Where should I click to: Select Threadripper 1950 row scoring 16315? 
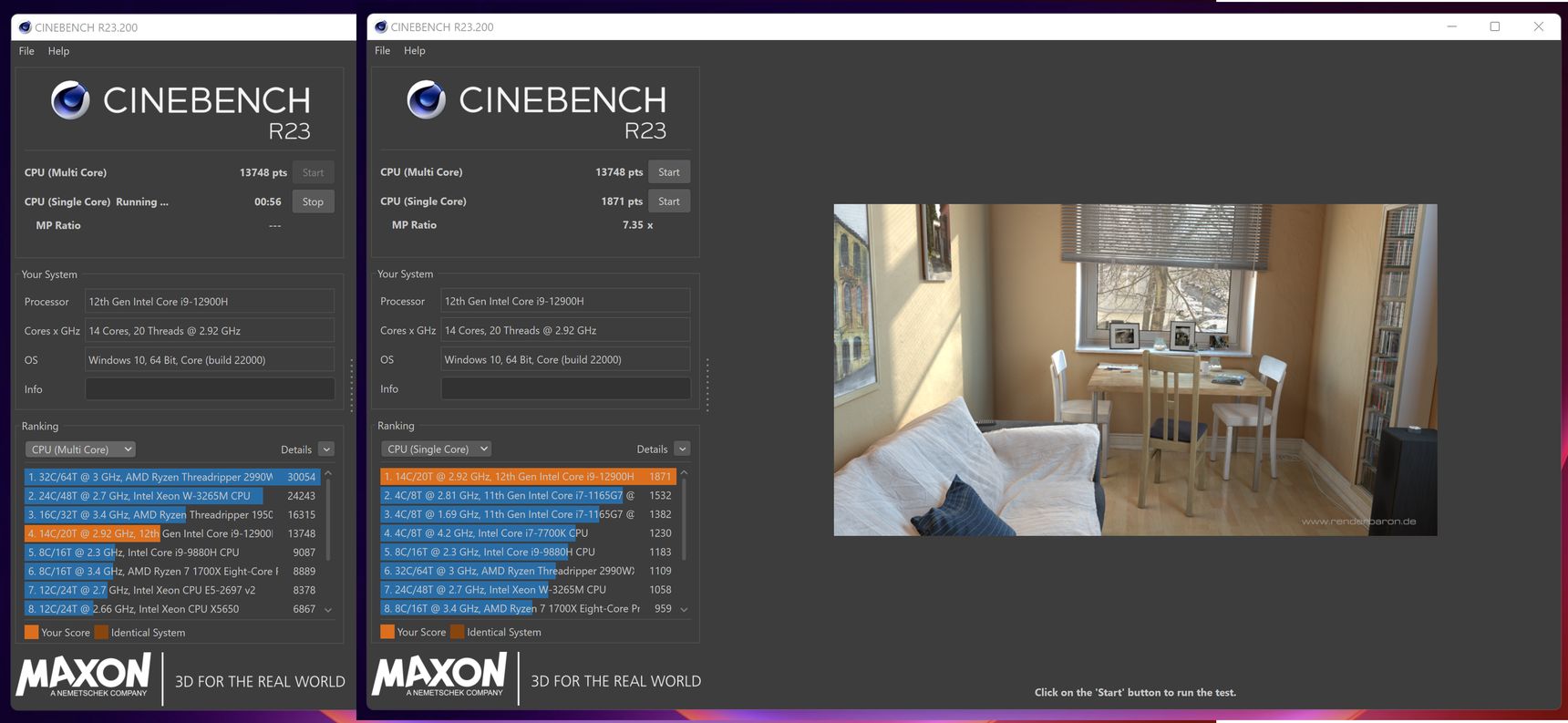coord(172,515)
